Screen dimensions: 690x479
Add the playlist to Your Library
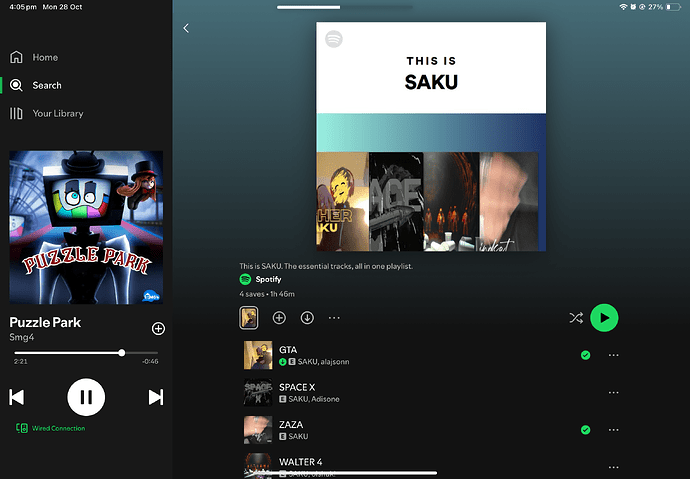click(x=279, y=318)
